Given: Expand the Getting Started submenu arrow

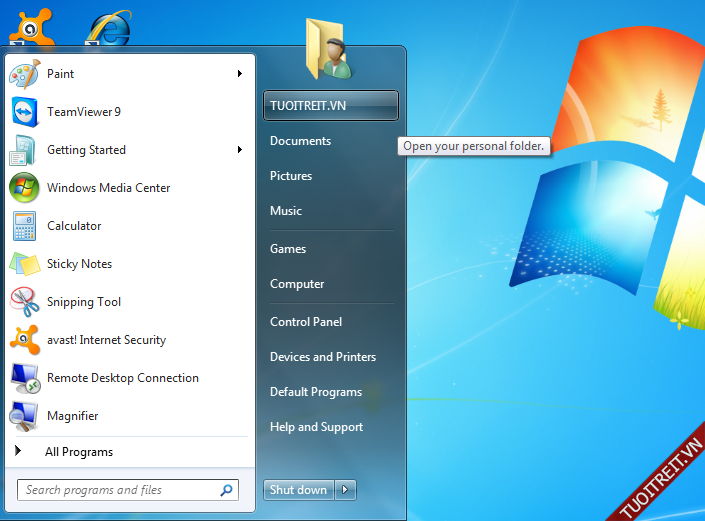Looking at the screenshot, I should point(240,150).
